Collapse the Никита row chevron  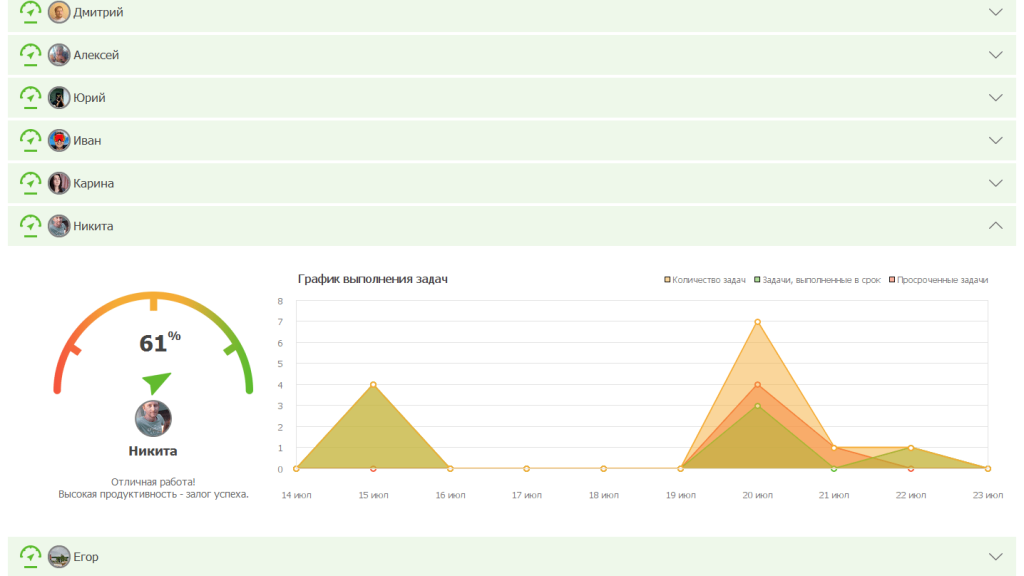(995, 225)
